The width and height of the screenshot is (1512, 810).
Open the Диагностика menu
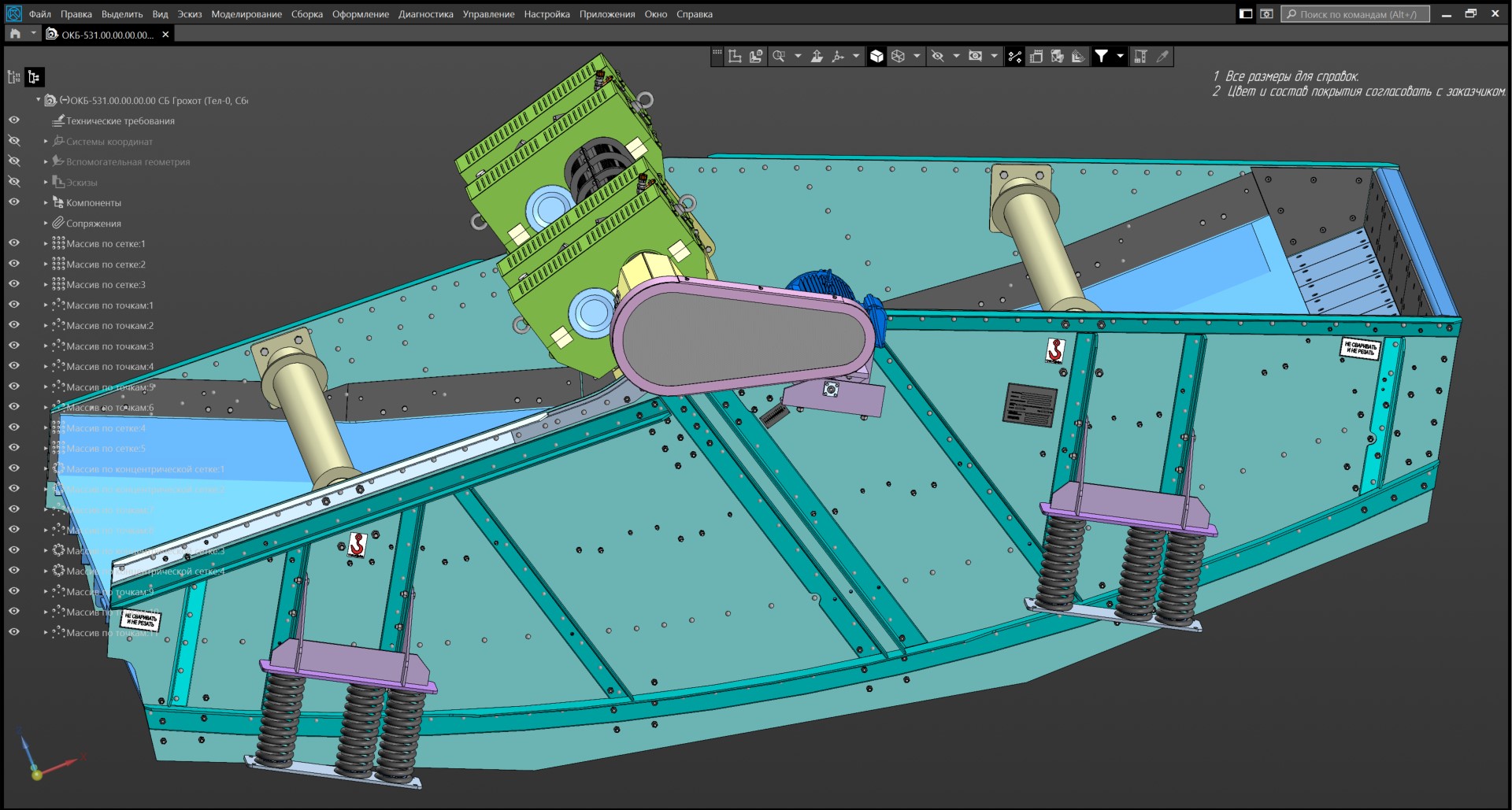pos(425,14)
